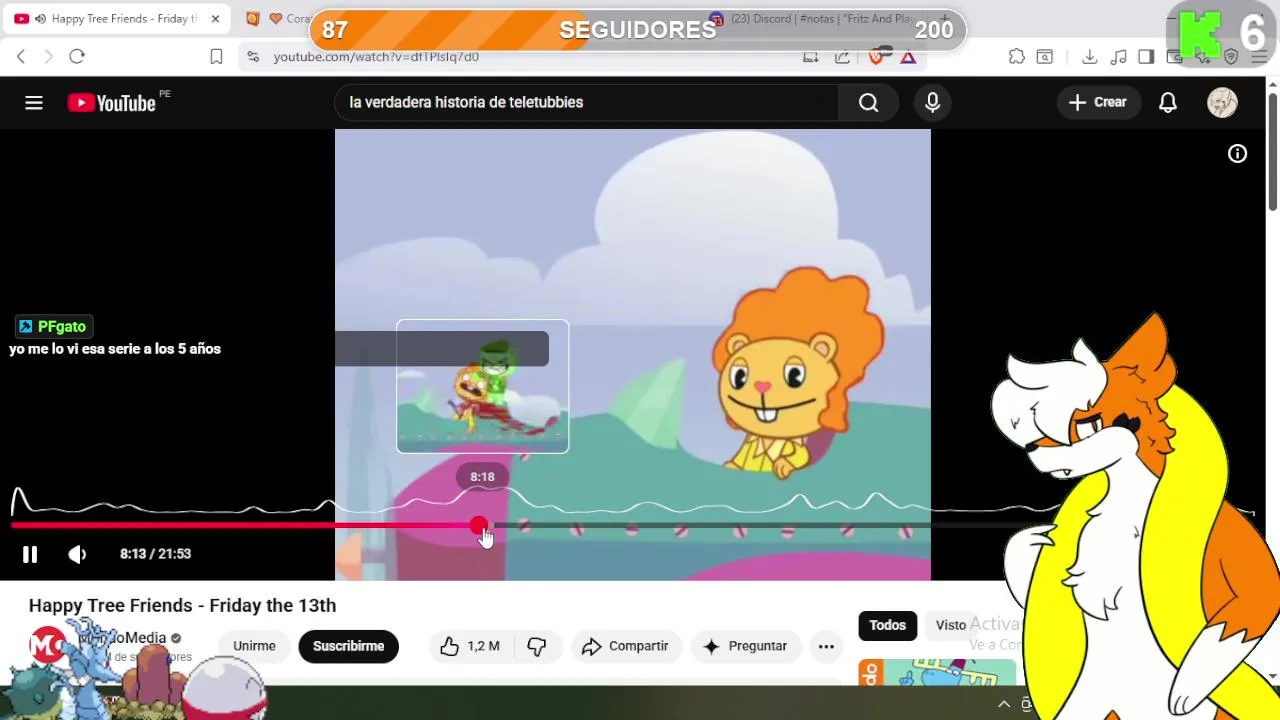Open the browser extensions puzzle icon
This screenshot has width=1280, height=720.
pyautogui.click(x=1017, y=57)
